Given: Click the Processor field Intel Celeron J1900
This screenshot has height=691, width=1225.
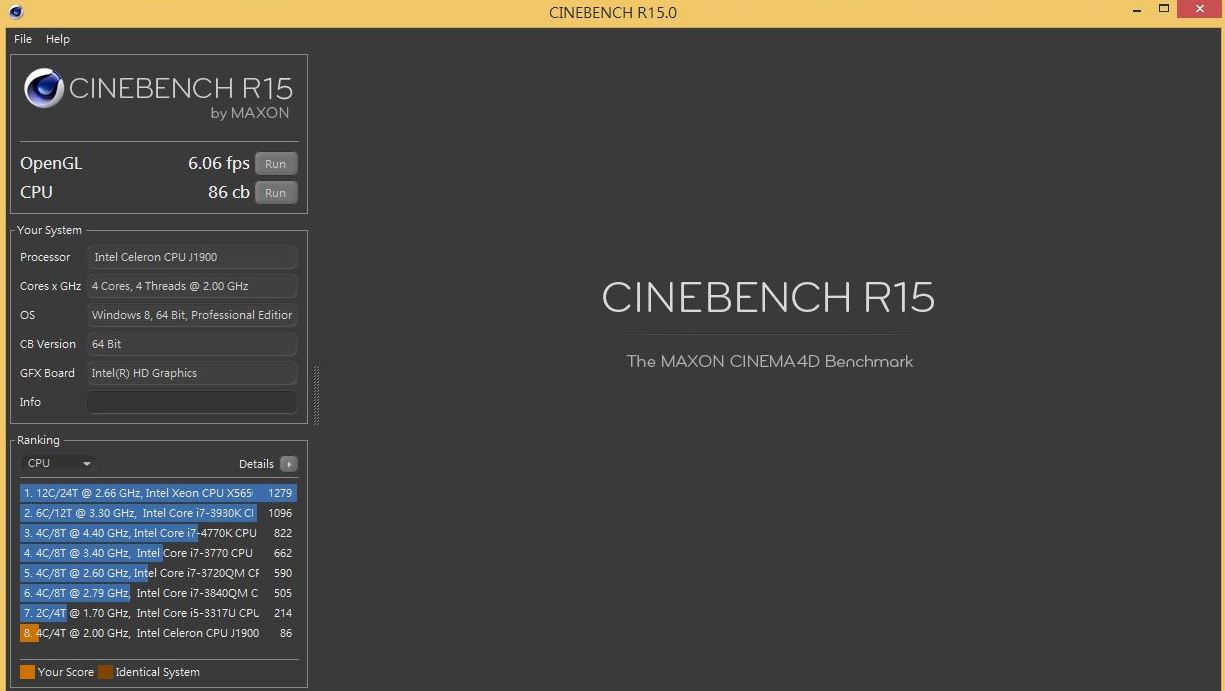Looking at the screenshot, I should pyautogui.click(x=192, y=257).
